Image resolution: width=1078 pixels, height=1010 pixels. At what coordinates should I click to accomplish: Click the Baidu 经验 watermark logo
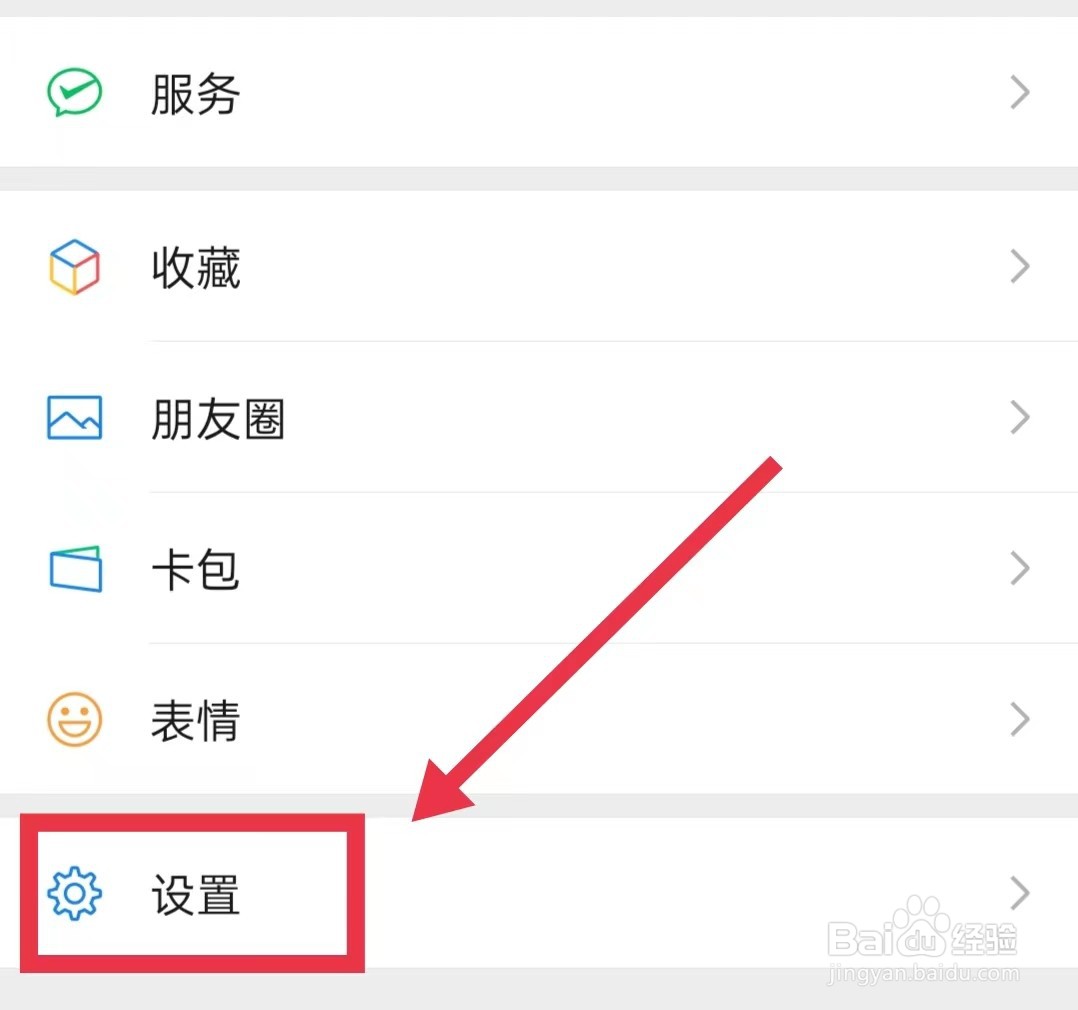[x=922, y=928]
